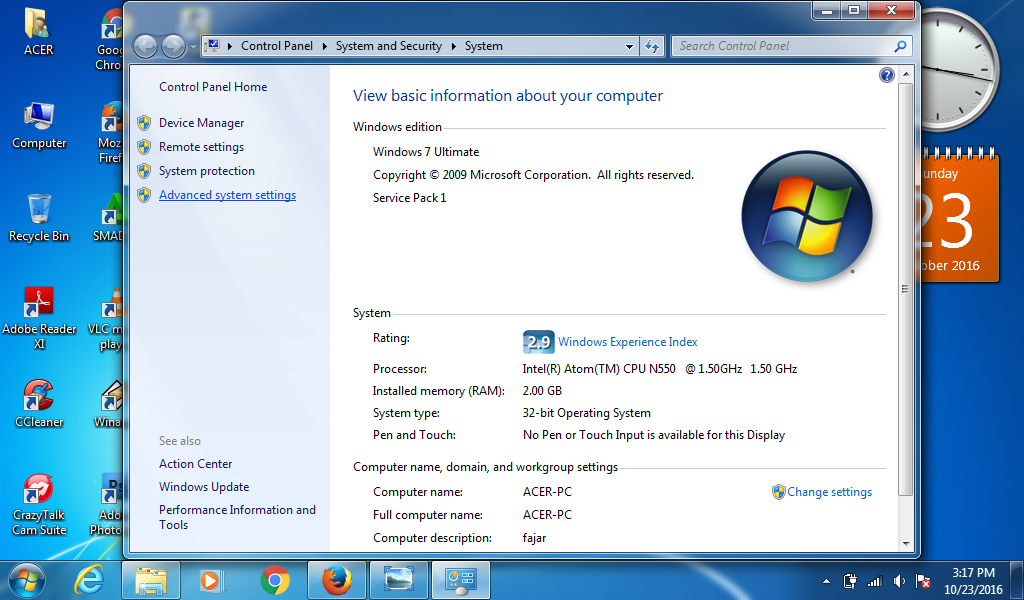This screenshot has height=600, width=1024.
Task: Click the shield icon beside Advanced system settings
Action: click(144, 195)
